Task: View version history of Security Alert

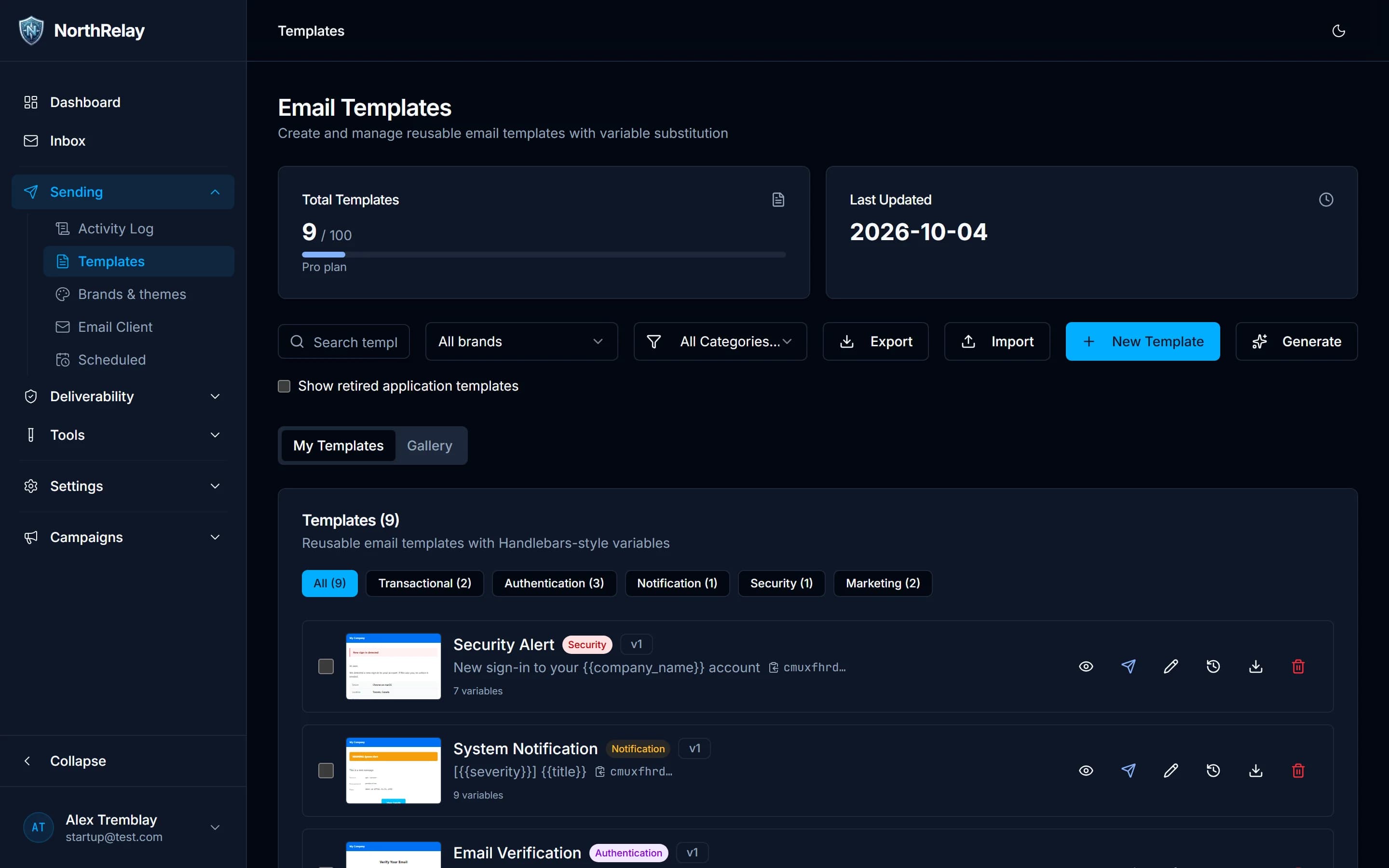Action: coord(1213,666)
